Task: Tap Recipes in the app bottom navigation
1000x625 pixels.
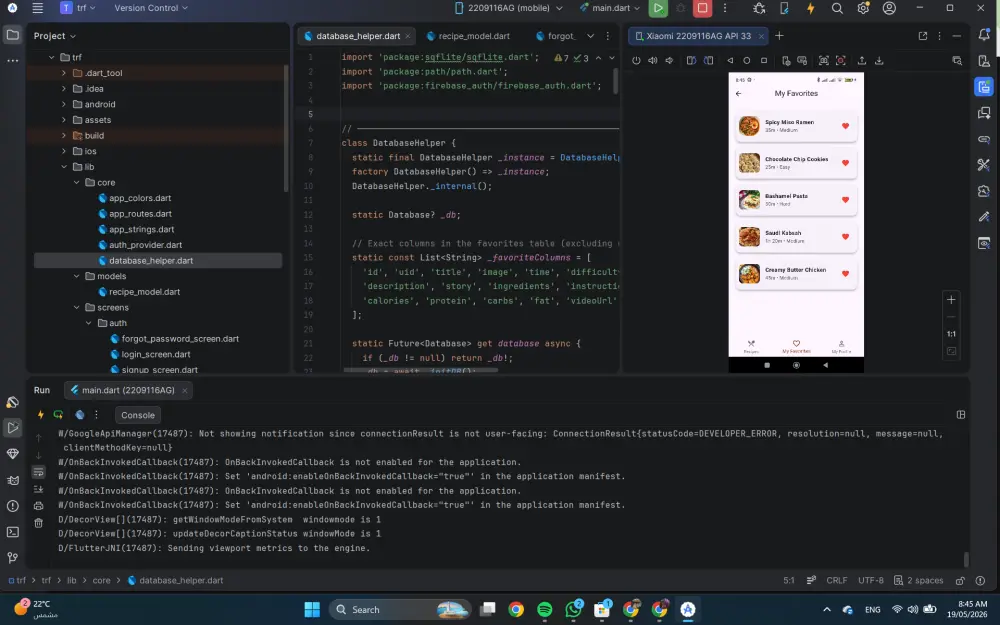Action: tap(751, 346)
